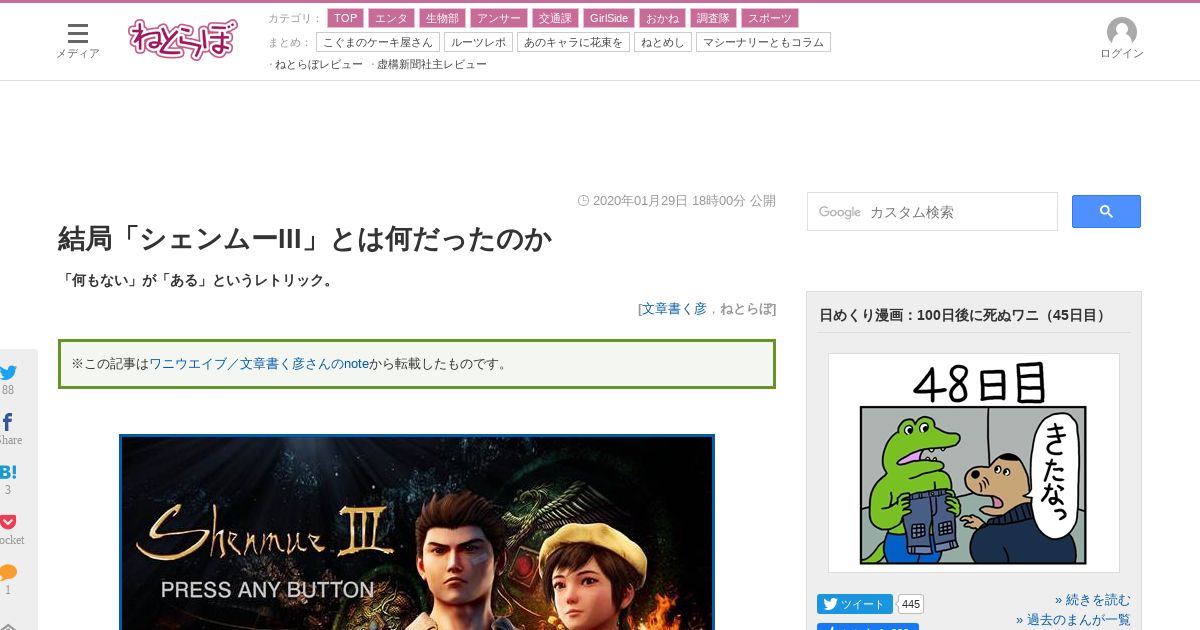Screen dimensions: 1200x630
Task: Click author link 文章書く彦
Action: (x=674, y=309)
